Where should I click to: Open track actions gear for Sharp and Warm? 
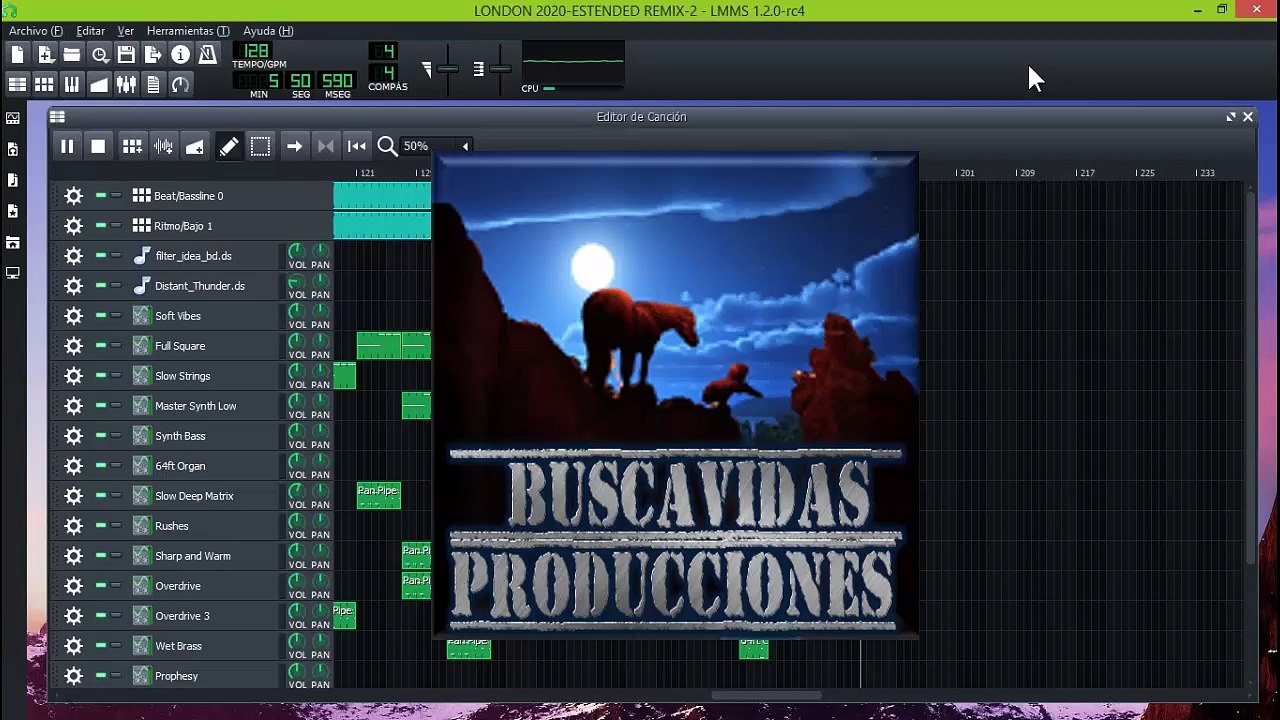point(73,556)
